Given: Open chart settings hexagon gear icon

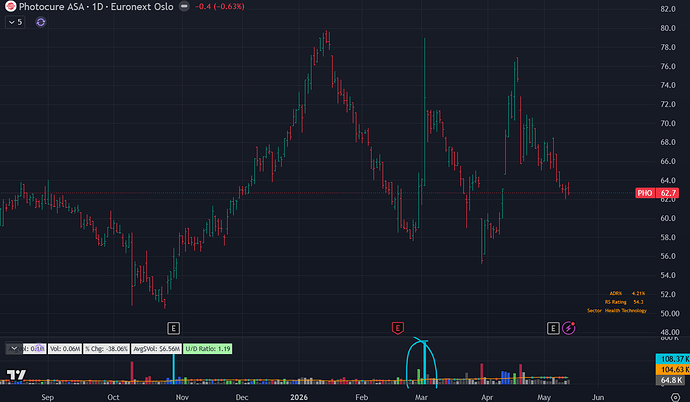Looking at the screenshot, I should [675, 397].
